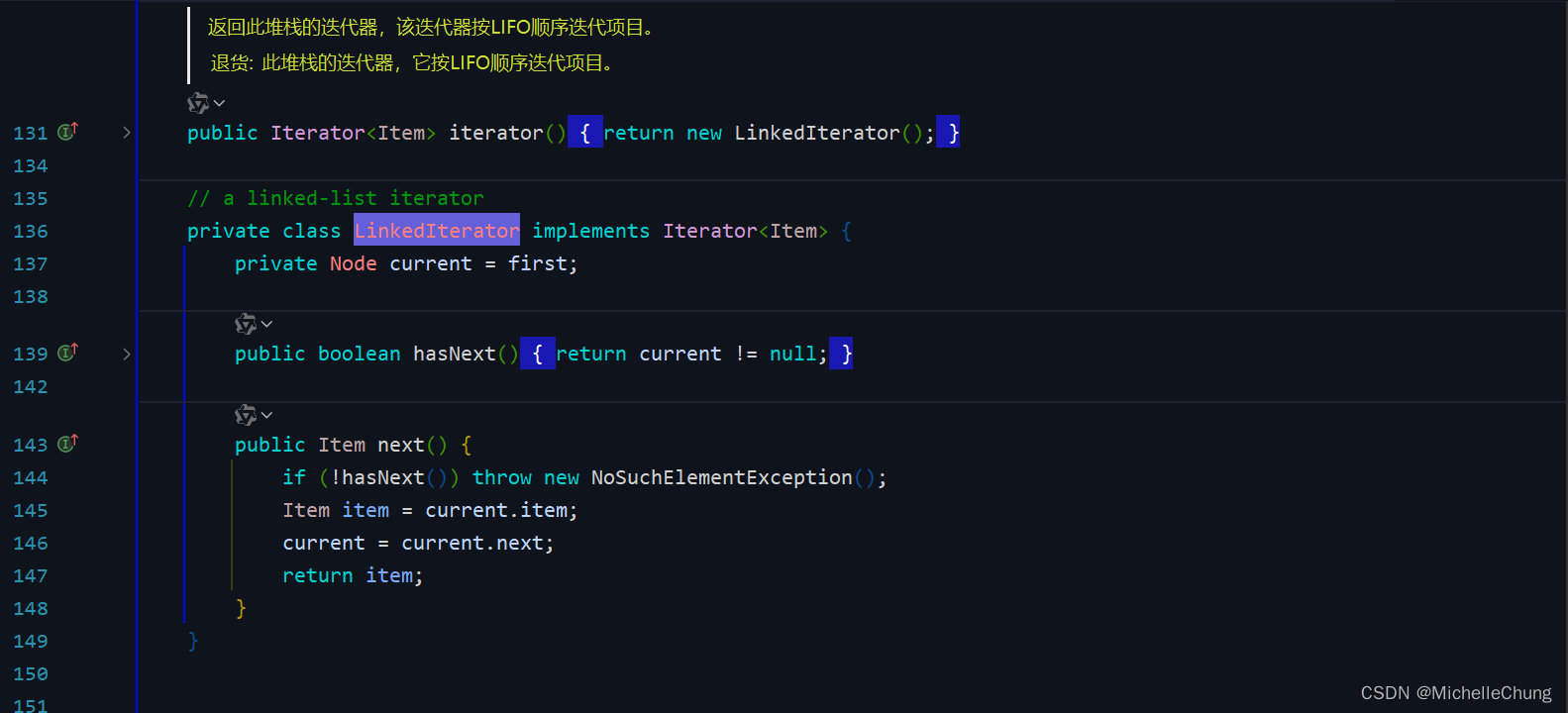Click the second Chinese doc line starting with 退货
Image resolution: width=1568 pixels, height=713 pixels.
413,62
